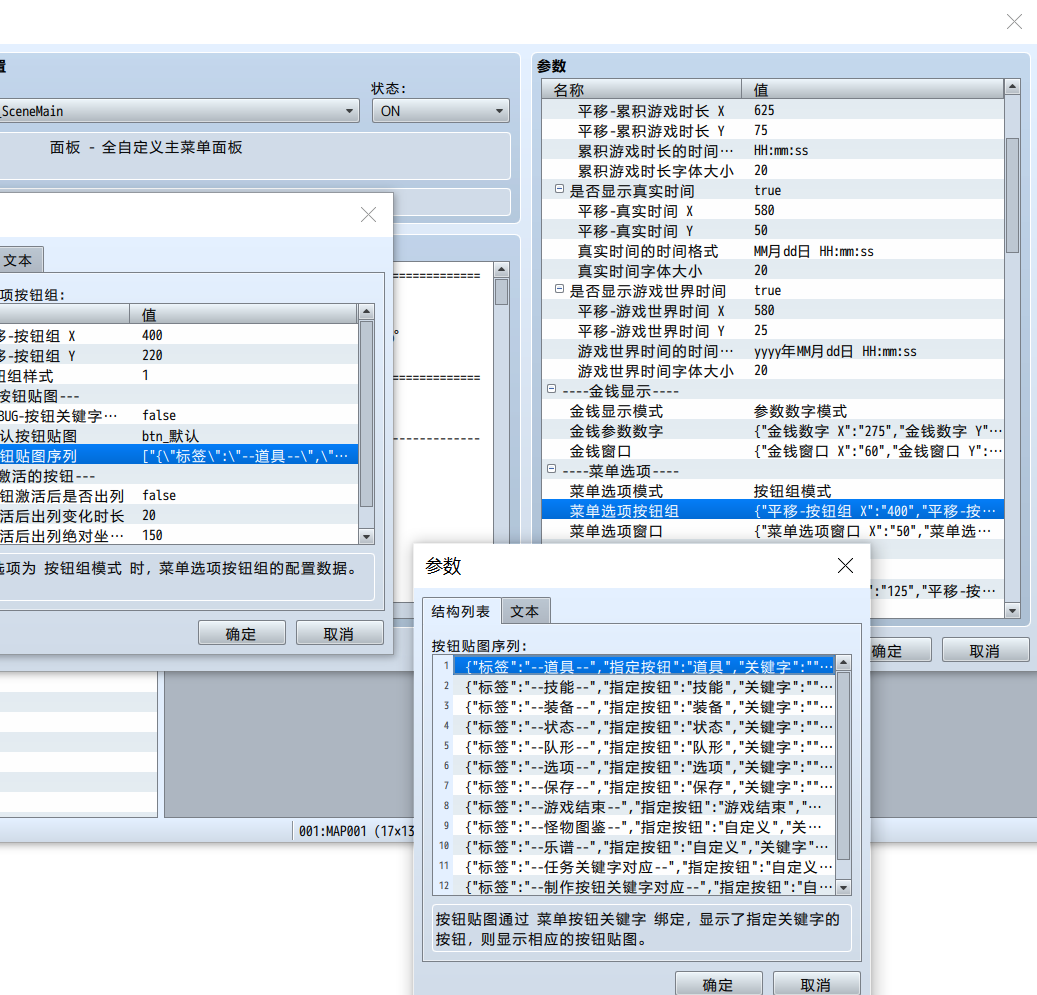Select 平移-游戏世界时间 Y row

pyautogui.click(x=772, y=330)
